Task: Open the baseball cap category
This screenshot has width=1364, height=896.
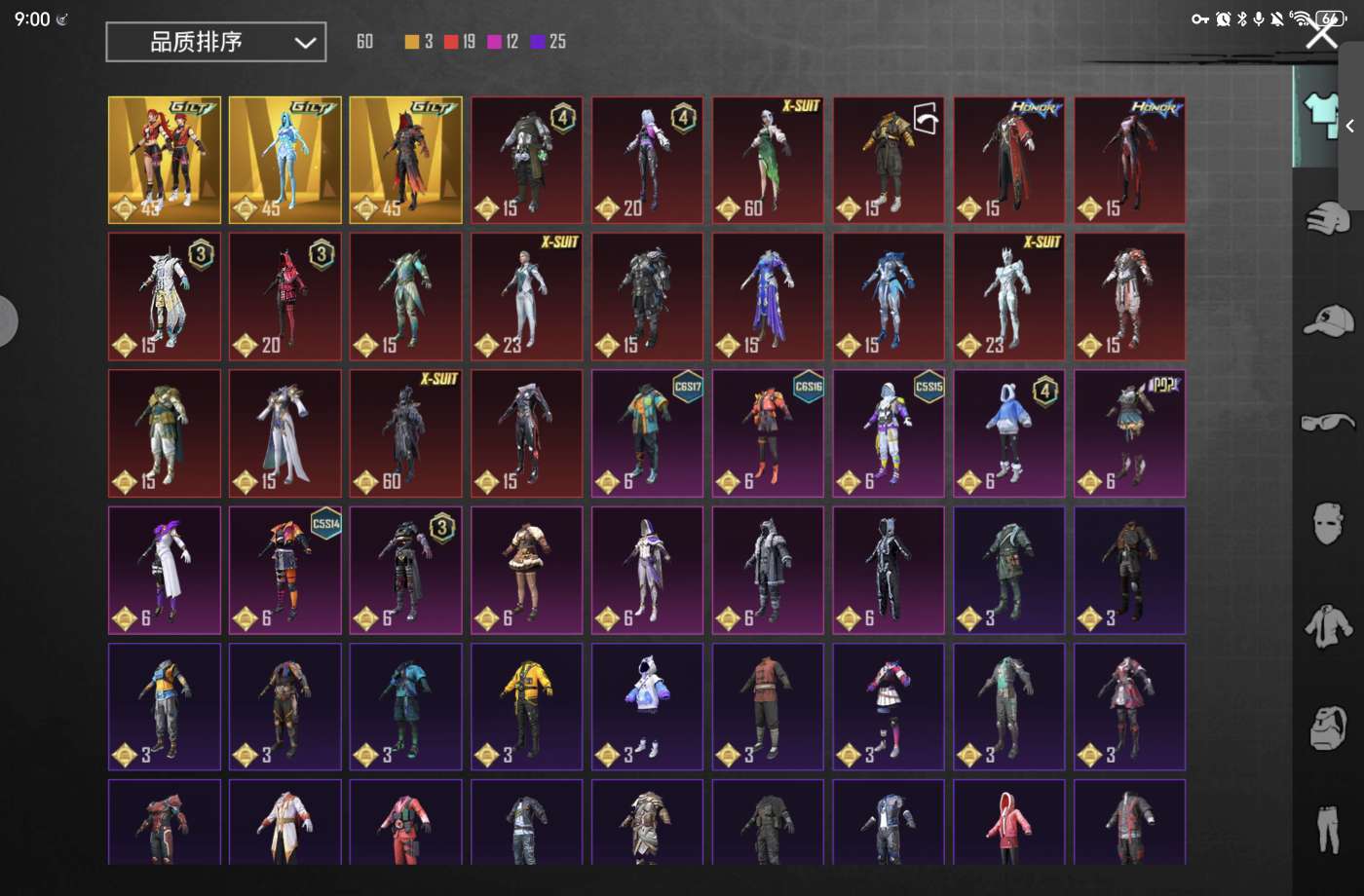Action: (1327, 320)
